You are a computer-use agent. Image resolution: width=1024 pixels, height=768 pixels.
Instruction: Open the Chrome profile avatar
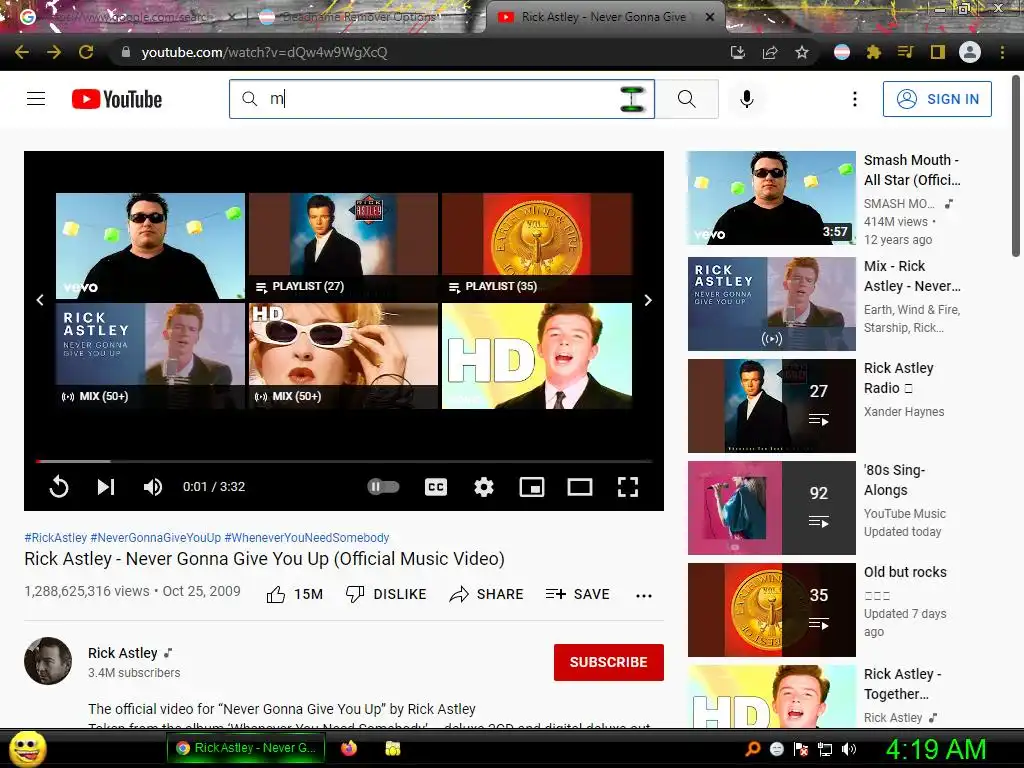pyautogui.click(x=970, y=52)
